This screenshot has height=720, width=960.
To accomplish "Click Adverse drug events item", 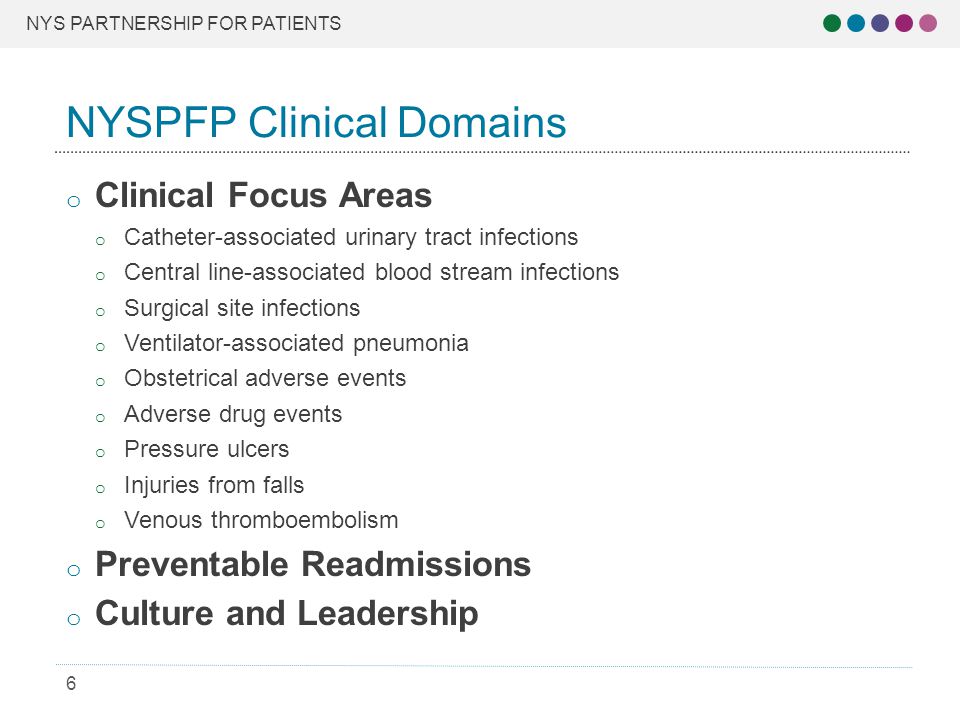I will tap(233, 414).
